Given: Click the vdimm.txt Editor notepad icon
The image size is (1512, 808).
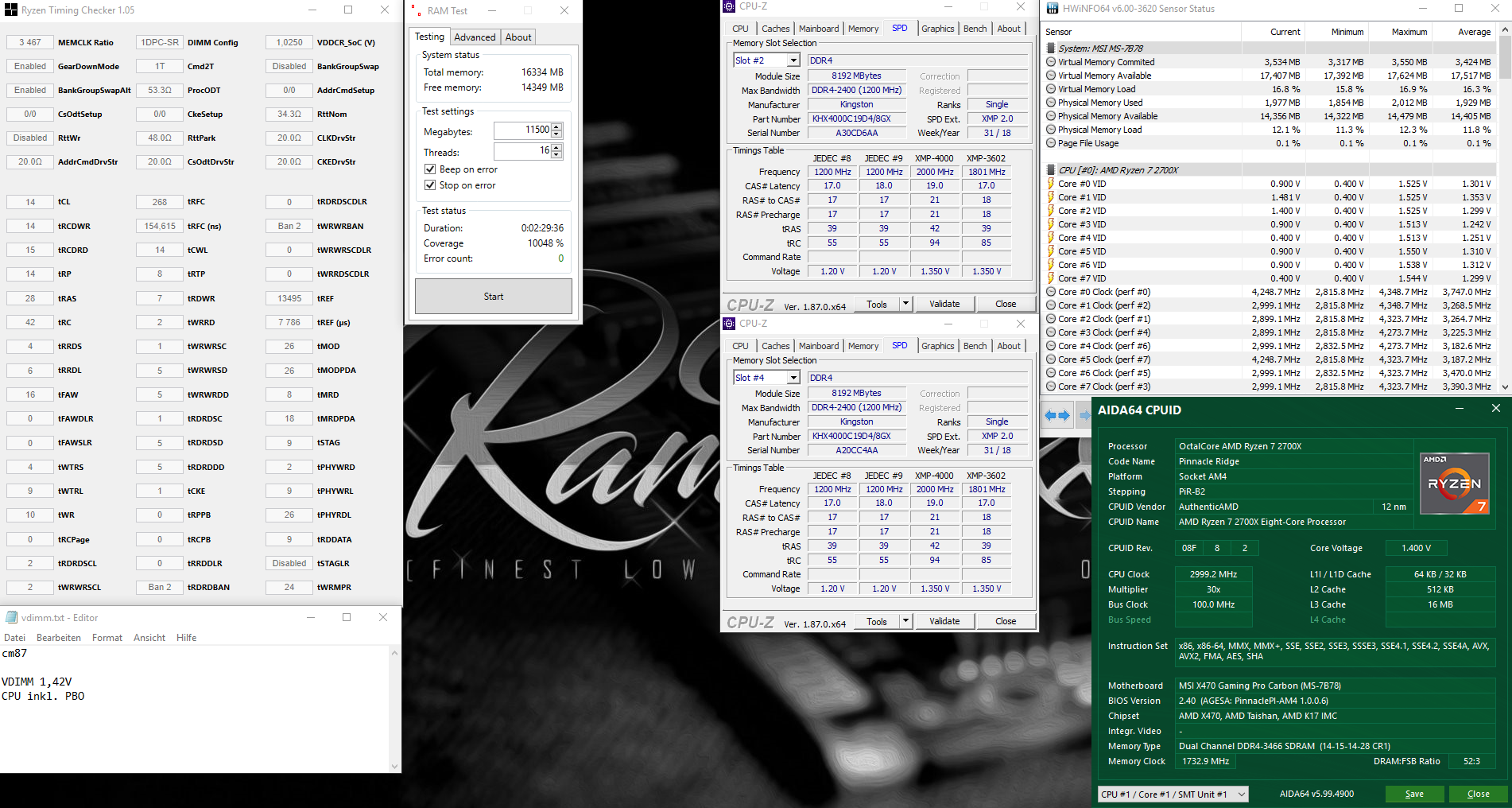Looking at the screenshot, I should point(11,617).
